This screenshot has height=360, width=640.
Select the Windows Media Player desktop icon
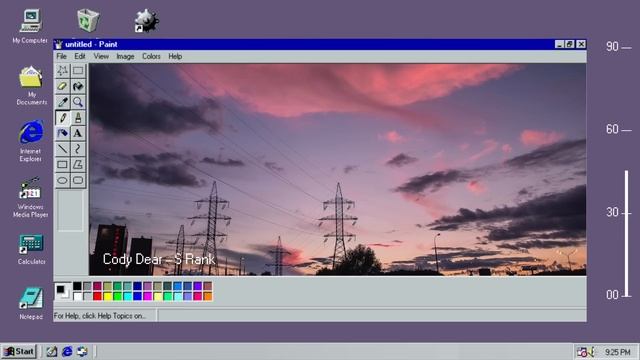pos(31,197)
